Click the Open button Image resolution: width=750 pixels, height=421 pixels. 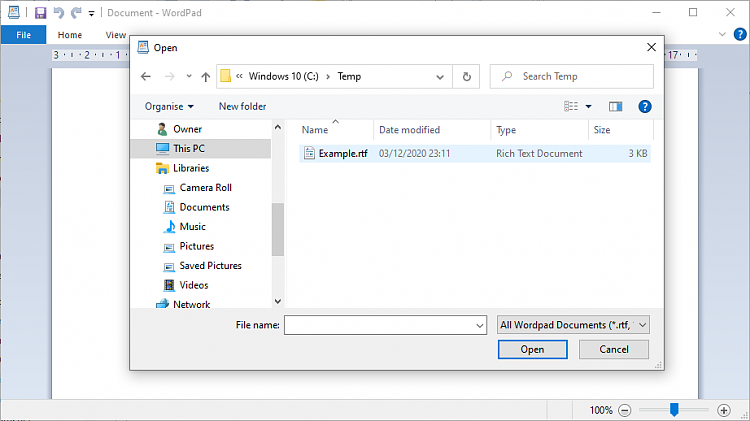532,349
